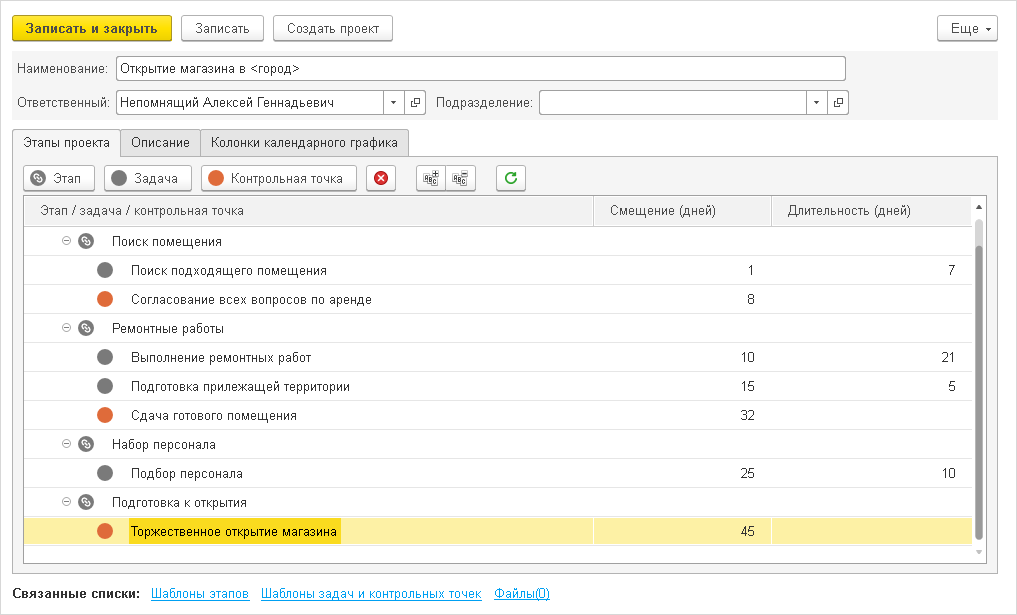Collapse the Ремонтные работы stage
The height and width of the screenshot is (615, 1017).
point(67,328)
